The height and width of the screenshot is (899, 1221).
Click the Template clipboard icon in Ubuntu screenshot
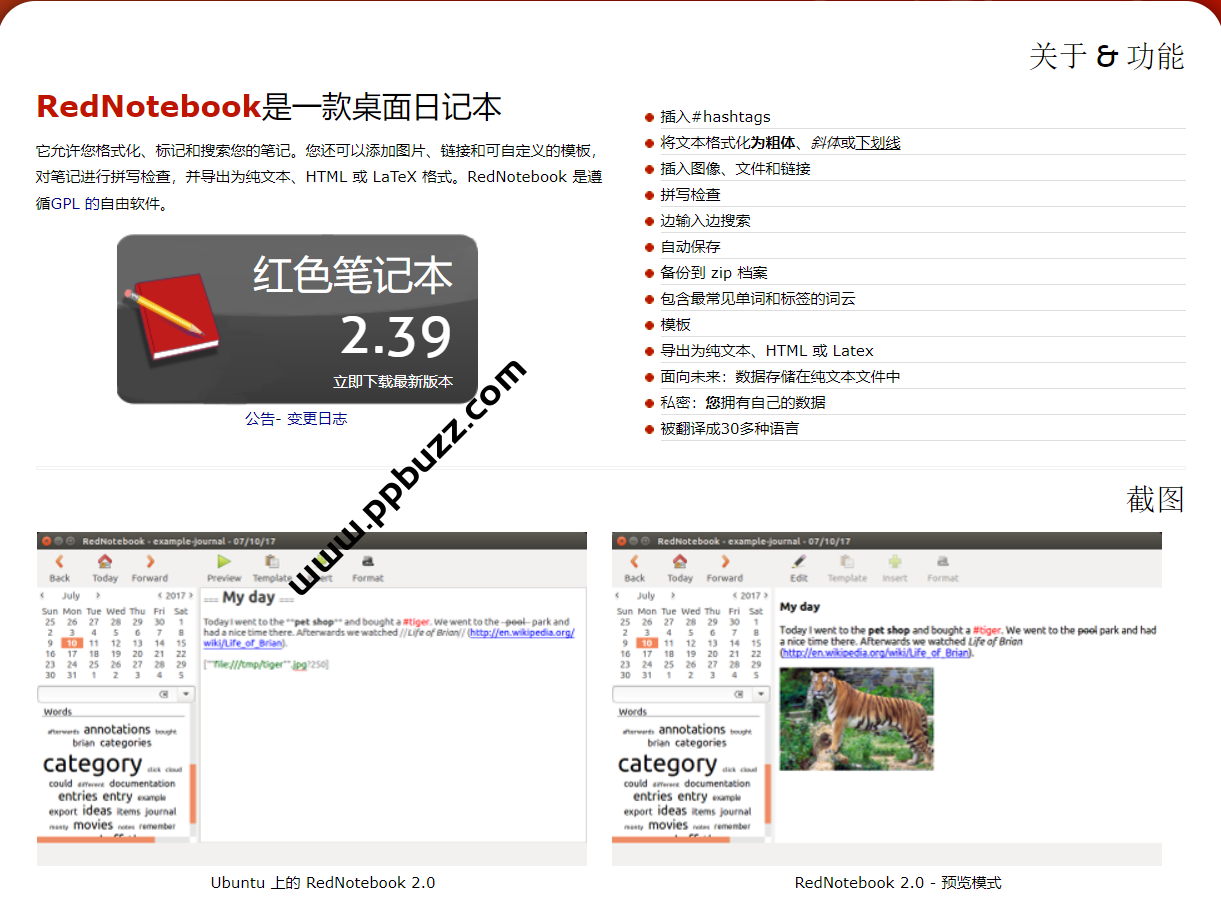click(x=271, y=562)
